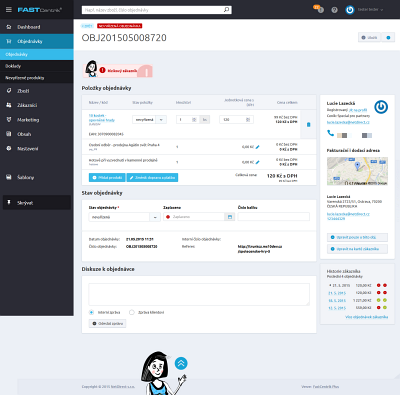Click the unit price stepper of the first item
400x395 pixels.
(248, 120)
